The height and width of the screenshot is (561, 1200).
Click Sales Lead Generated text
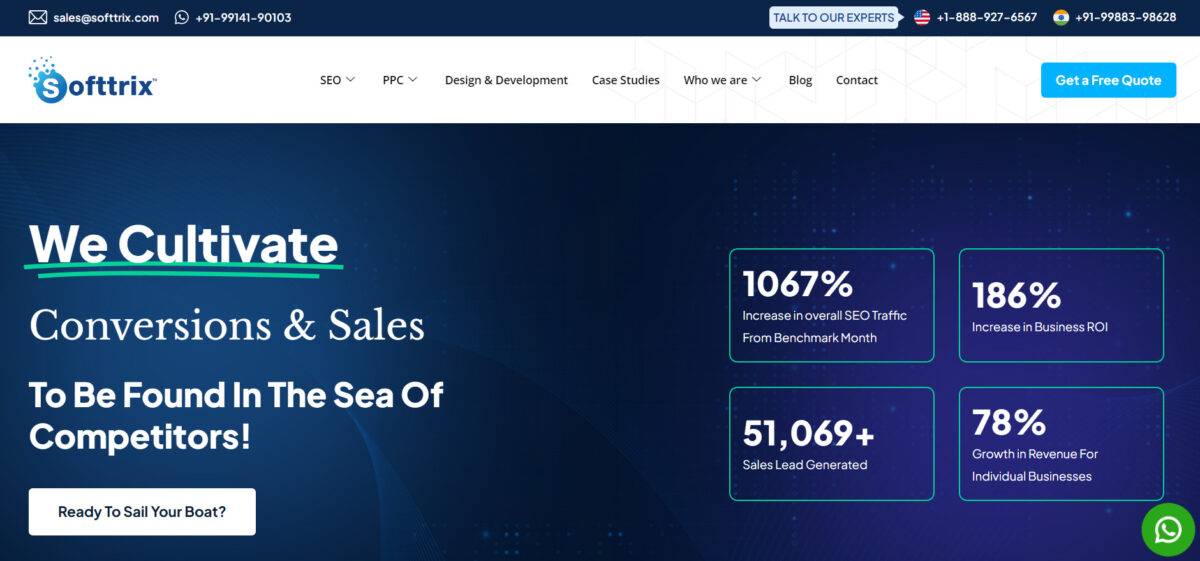805,465
